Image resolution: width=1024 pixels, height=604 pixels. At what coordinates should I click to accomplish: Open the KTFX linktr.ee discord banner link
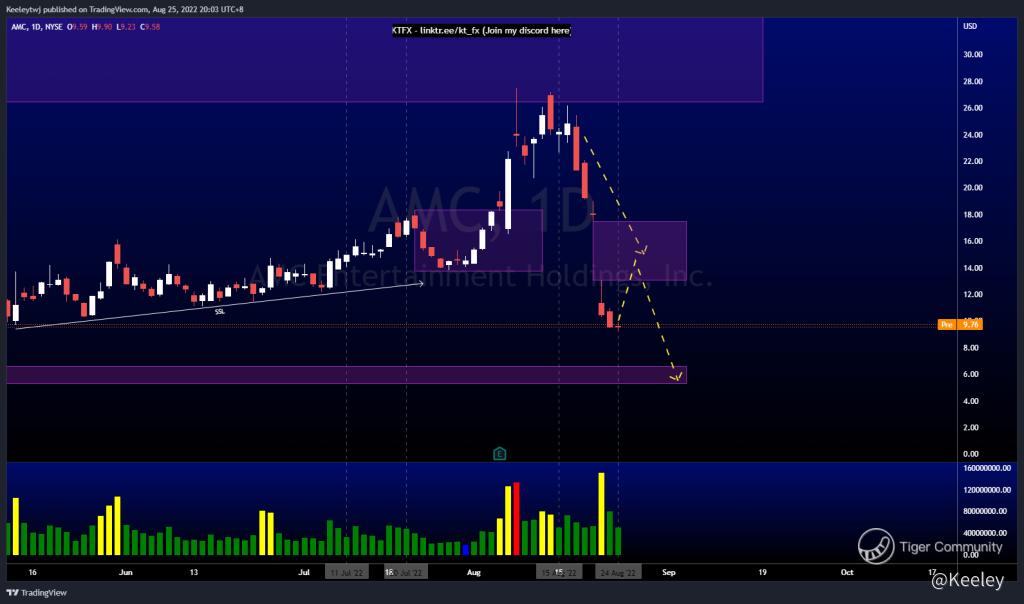(x=481, y=31)
